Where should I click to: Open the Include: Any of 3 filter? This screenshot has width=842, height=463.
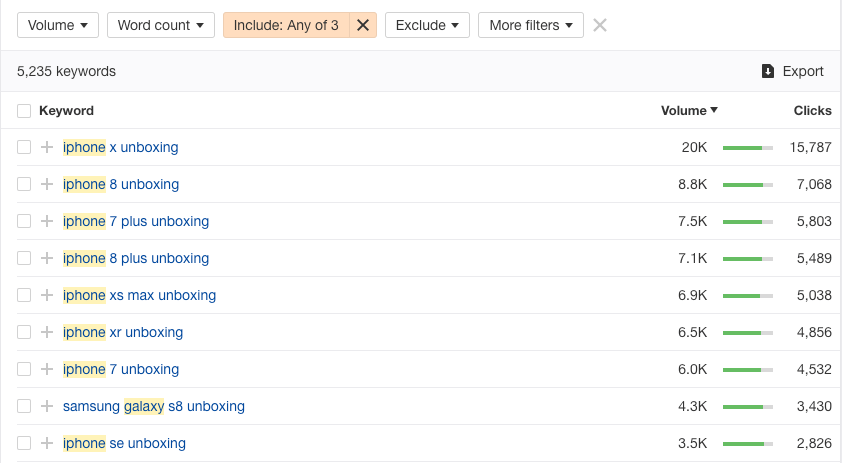(x=286, y=25)
